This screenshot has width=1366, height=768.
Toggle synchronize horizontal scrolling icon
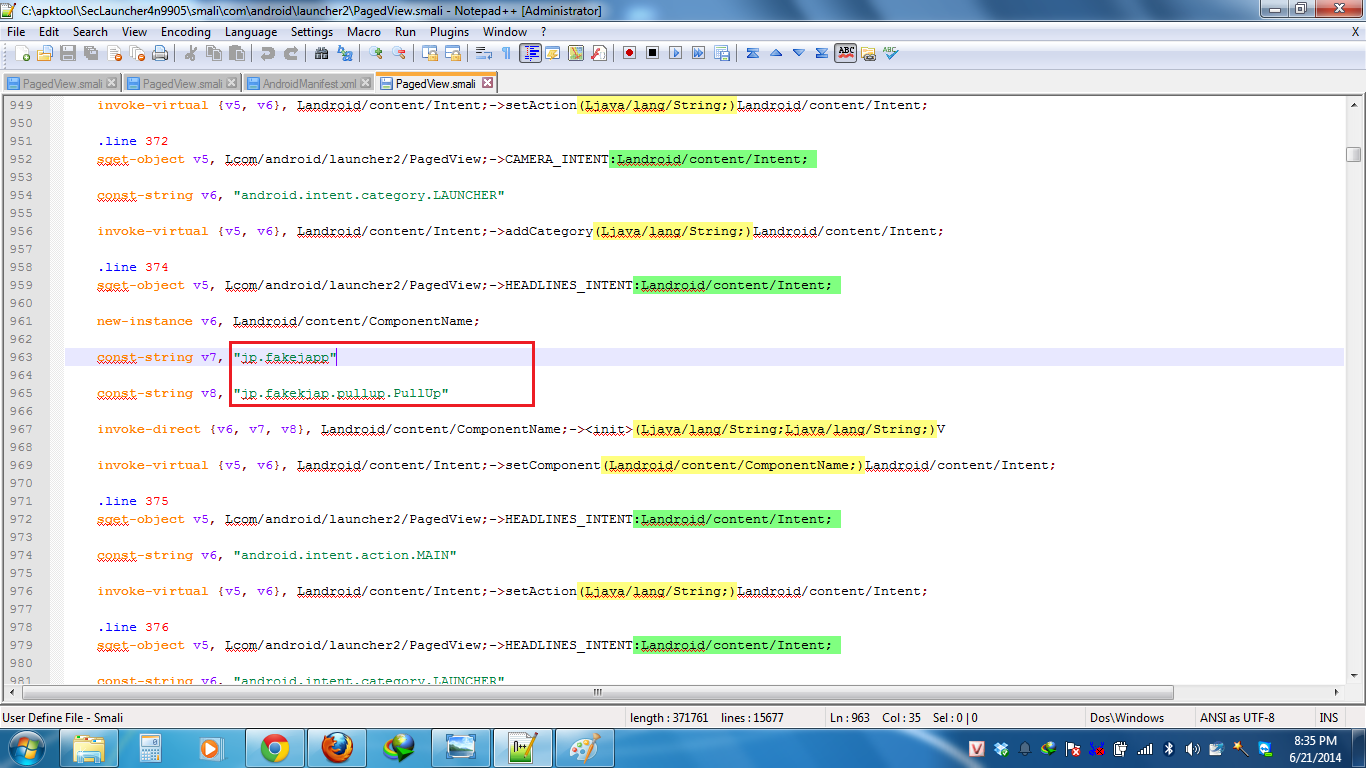point(453,53)
